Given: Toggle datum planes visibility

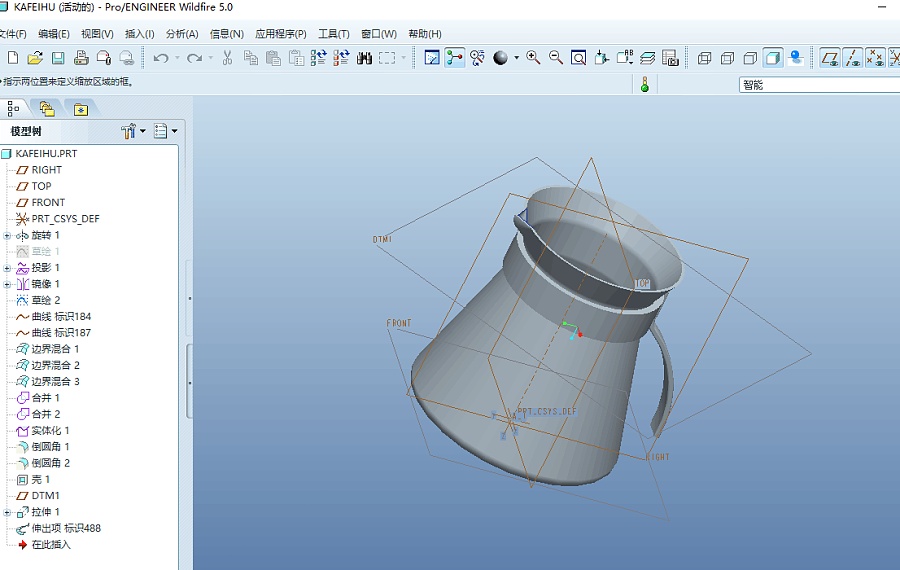Looking at the screenshot, I should point(830,58).
